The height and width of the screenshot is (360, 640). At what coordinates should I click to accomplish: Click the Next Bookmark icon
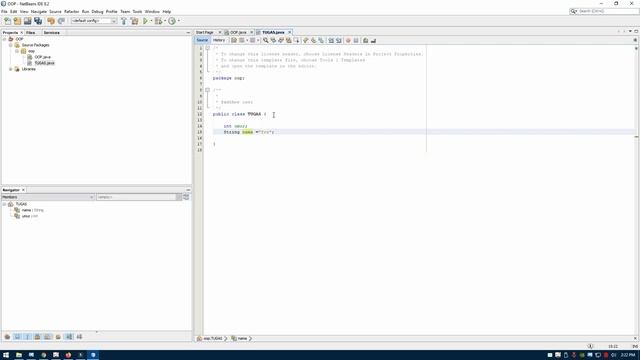313,40
